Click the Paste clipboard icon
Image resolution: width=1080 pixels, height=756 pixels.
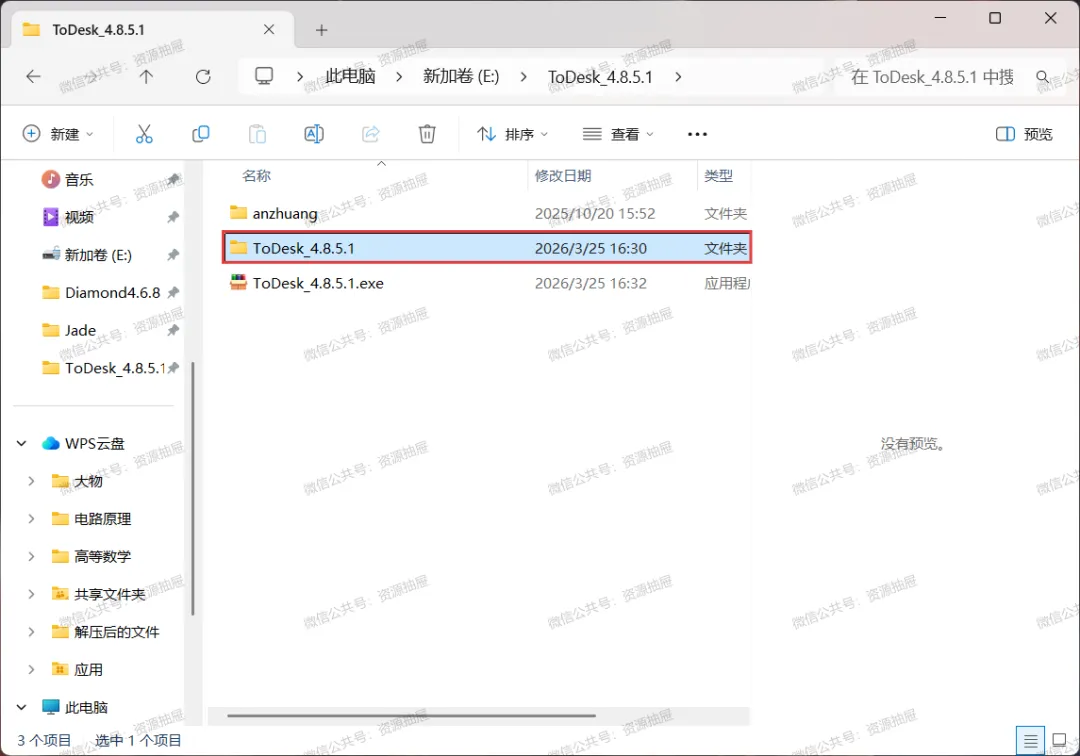[x=258, y=134]
